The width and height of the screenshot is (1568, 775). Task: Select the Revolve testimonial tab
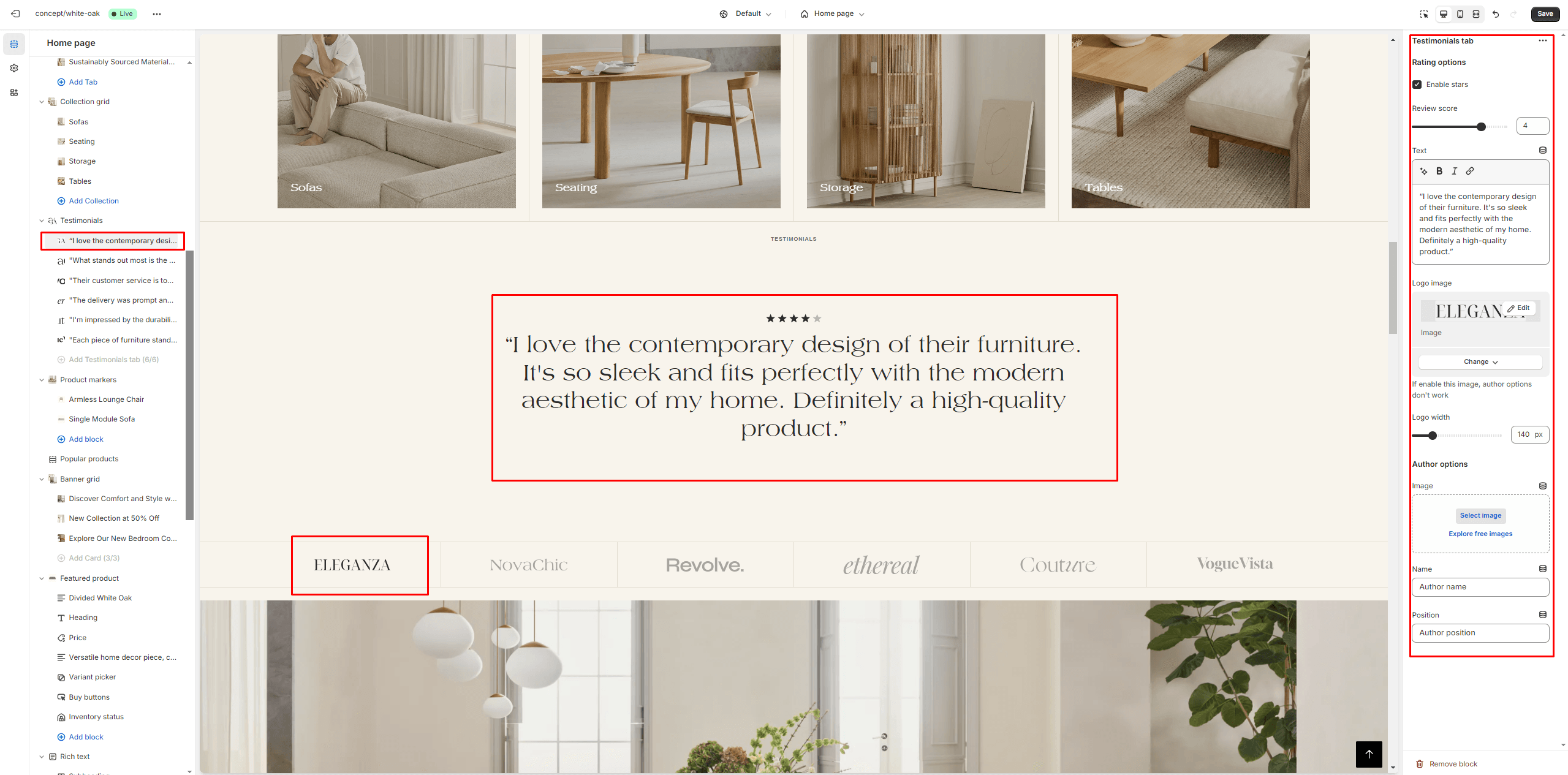coord(705,565)
